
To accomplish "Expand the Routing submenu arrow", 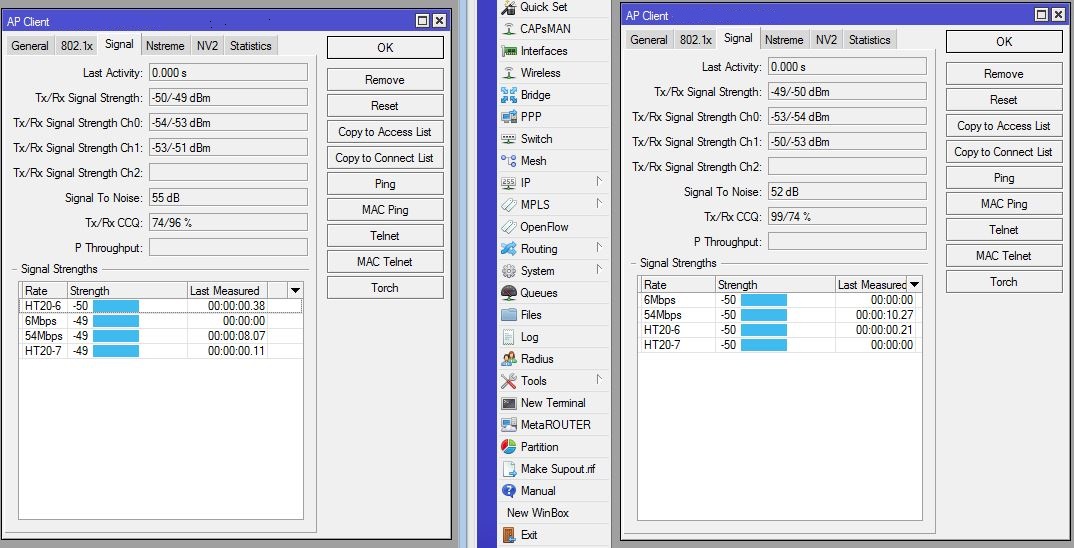I will click(599, 247).
